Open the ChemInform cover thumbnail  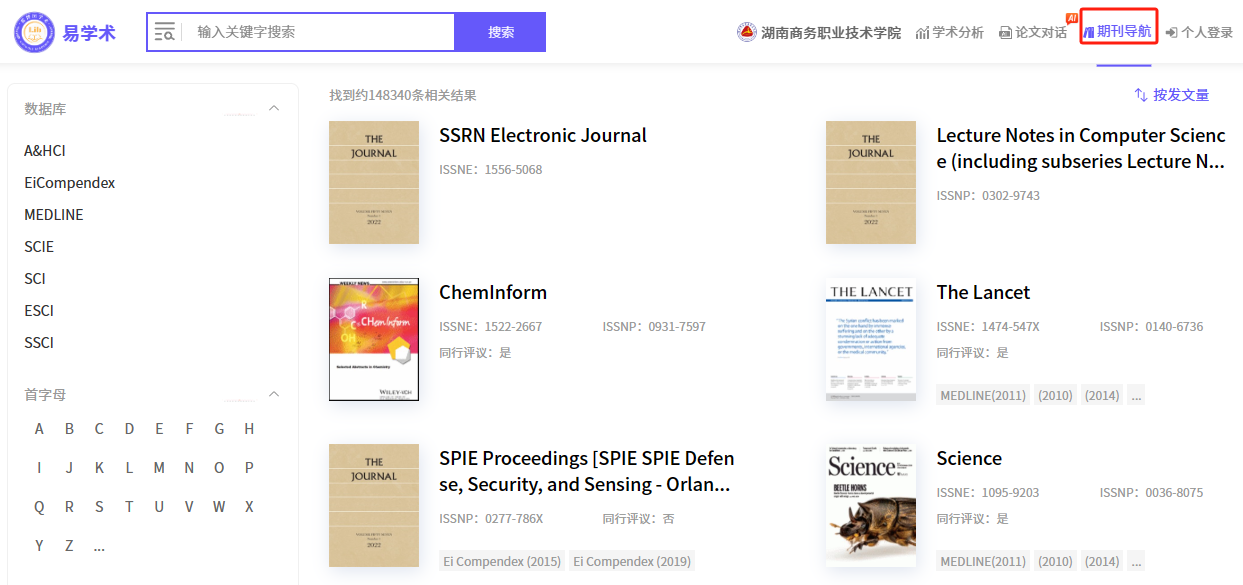point(374,339)
